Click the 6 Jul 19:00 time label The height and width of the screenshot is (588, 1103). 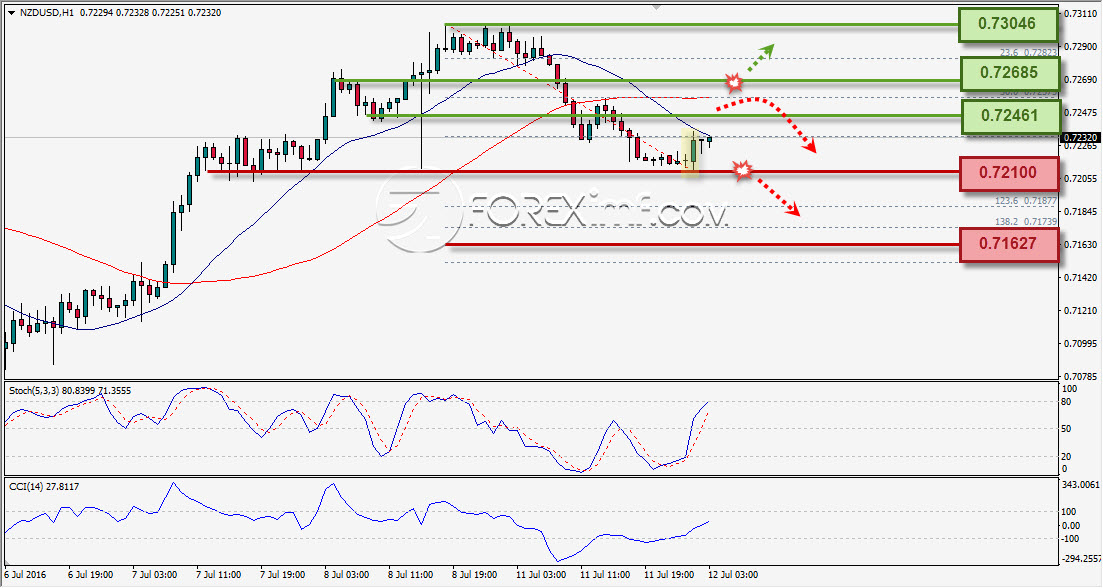pyautogui.click(x=90, y=575)
